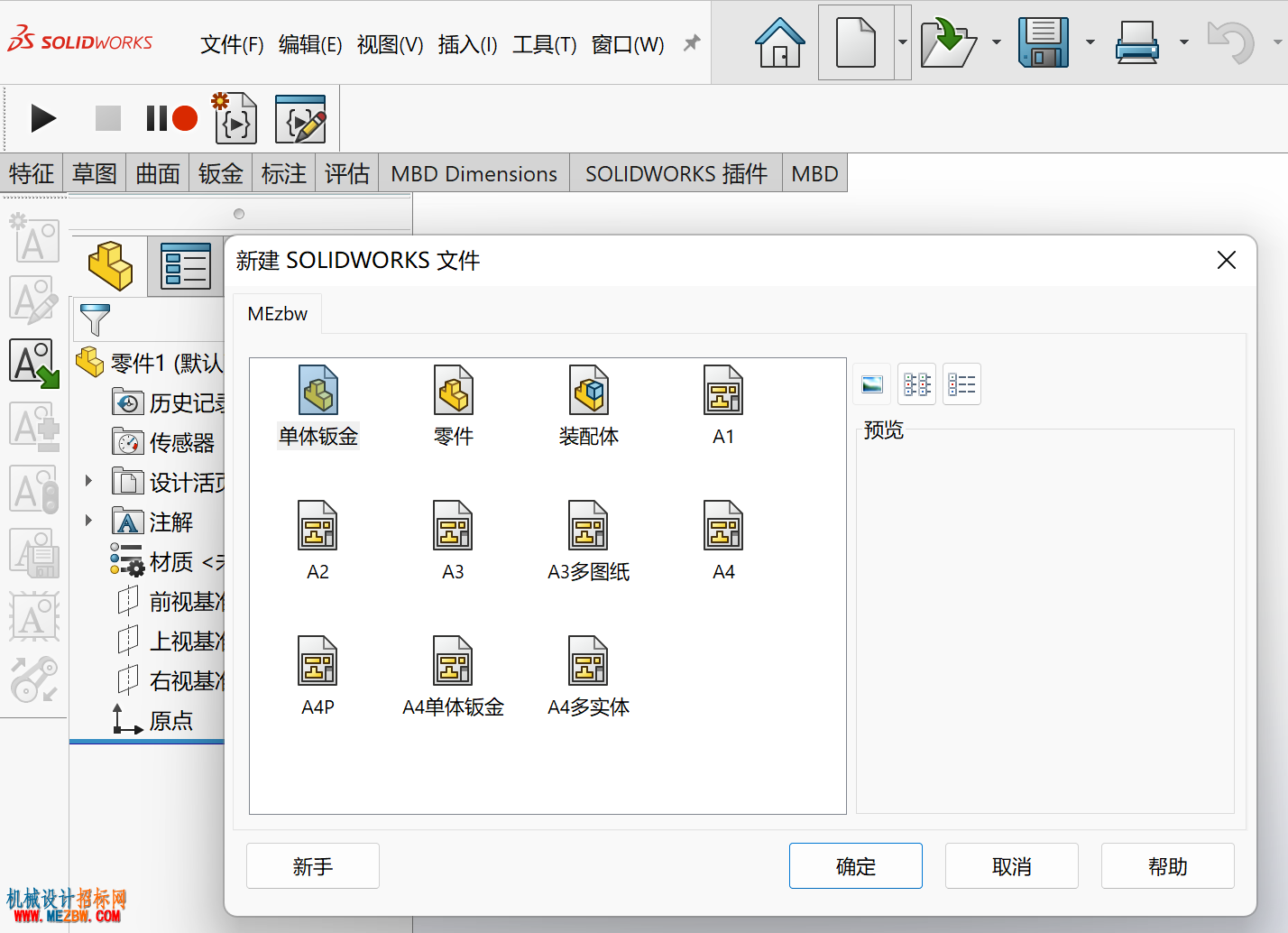The height and width of the screenshot is (933, 1288).
Task: Select the 前视基准面 plane item
Action: point(170,601)
